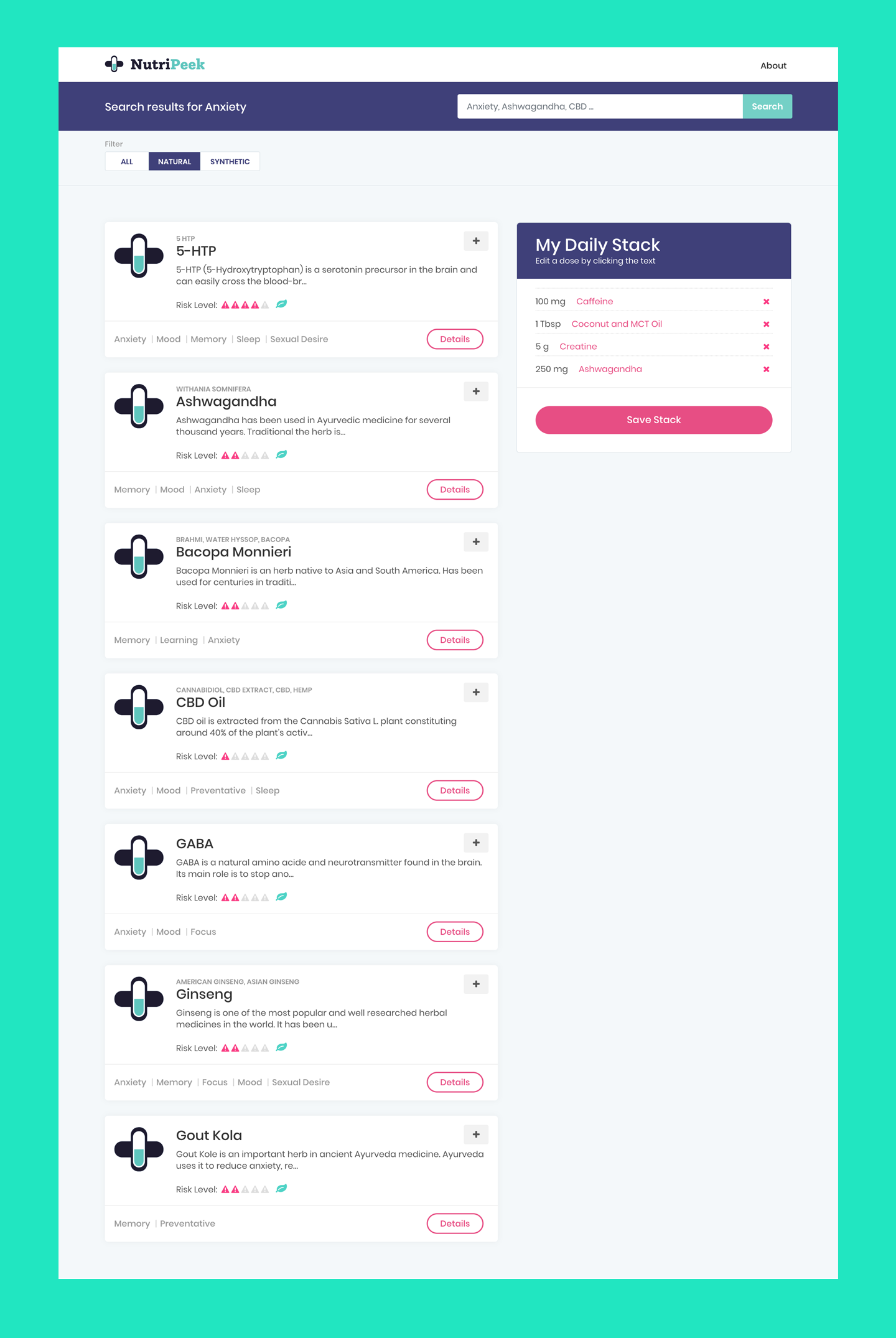Open the About page
Image resolution: width=896 pixels, height=1338 pixels.
[x=773, y=65]
